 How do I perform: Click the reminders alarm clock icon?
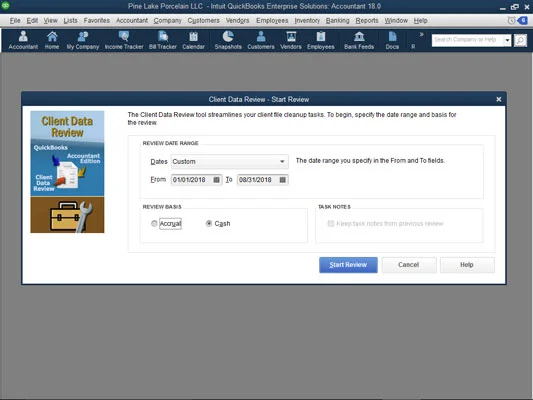[511, 20]
